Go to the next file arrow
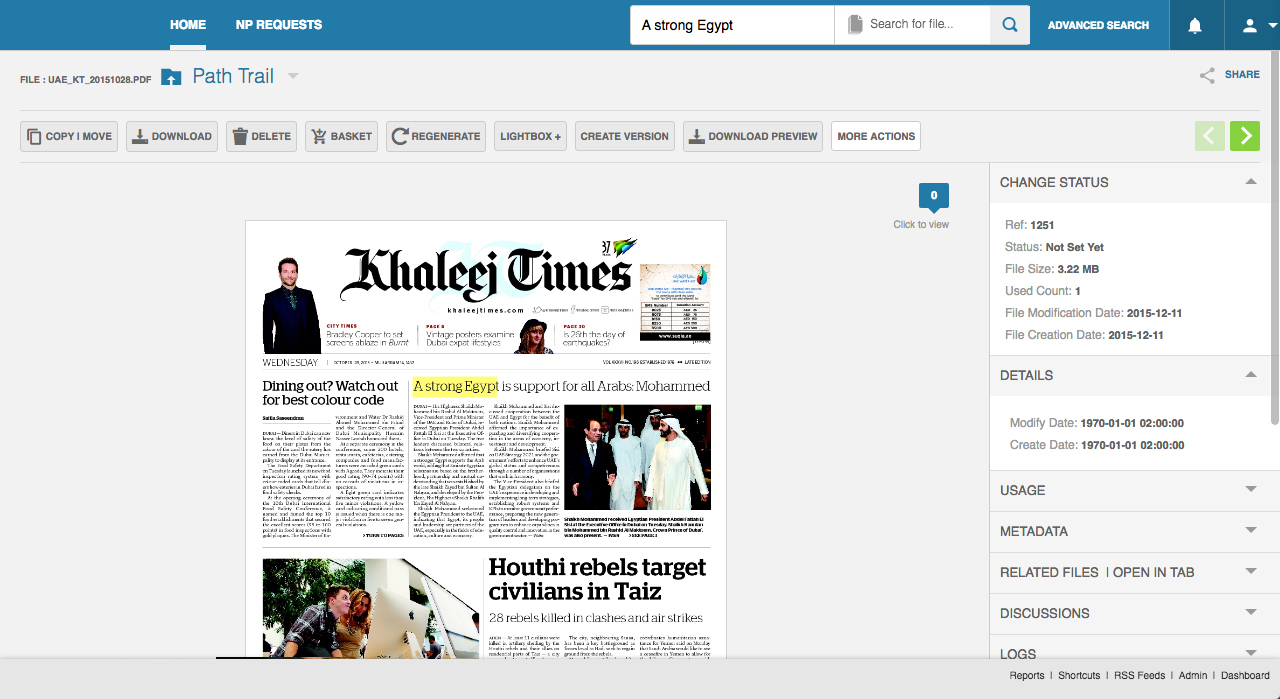 pyautogui.click(x=1245, y=136)
